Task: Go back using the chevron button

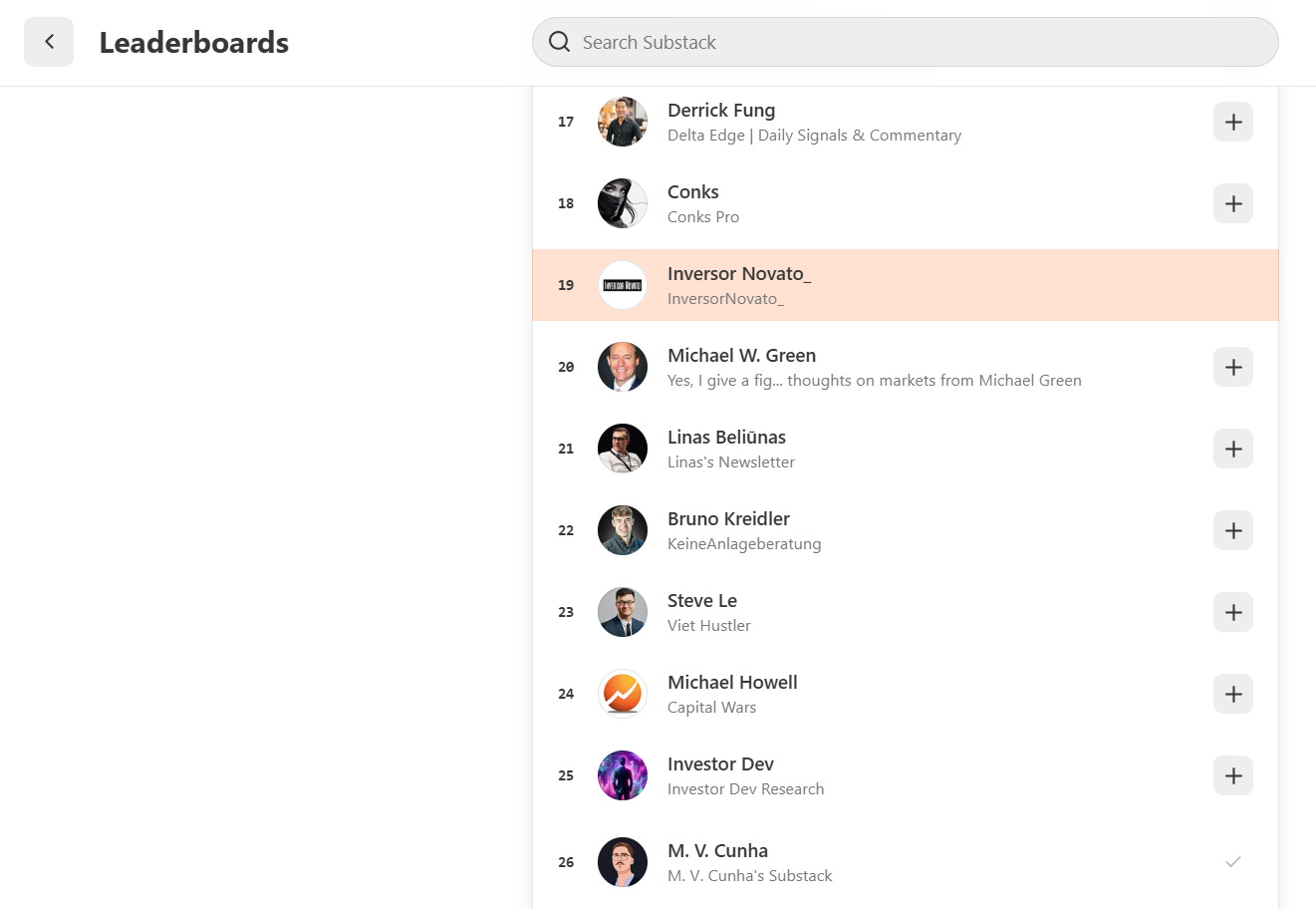Action: click(49, 42)
